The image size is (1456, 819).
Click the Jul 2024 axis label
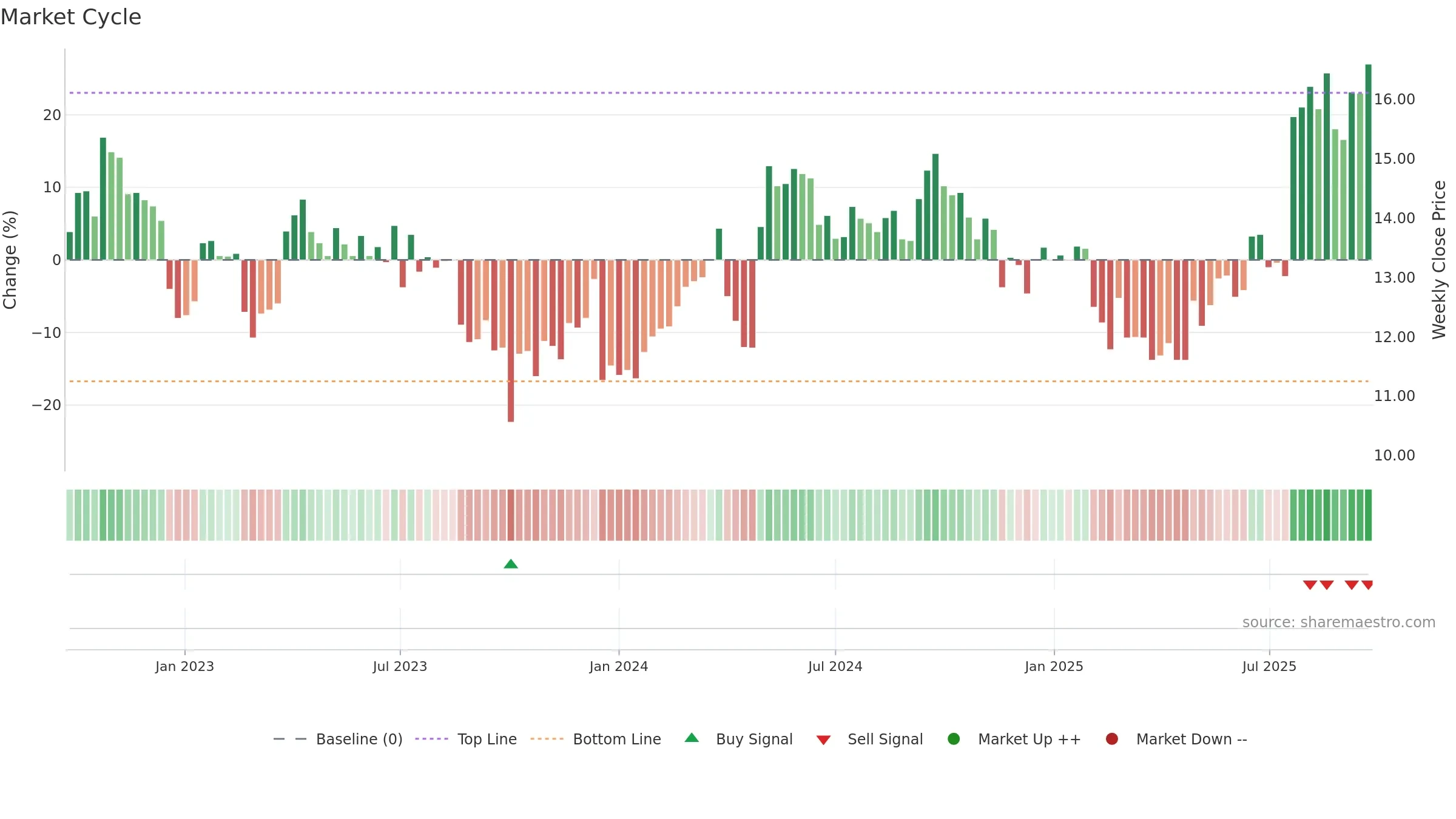coord(835,666)
